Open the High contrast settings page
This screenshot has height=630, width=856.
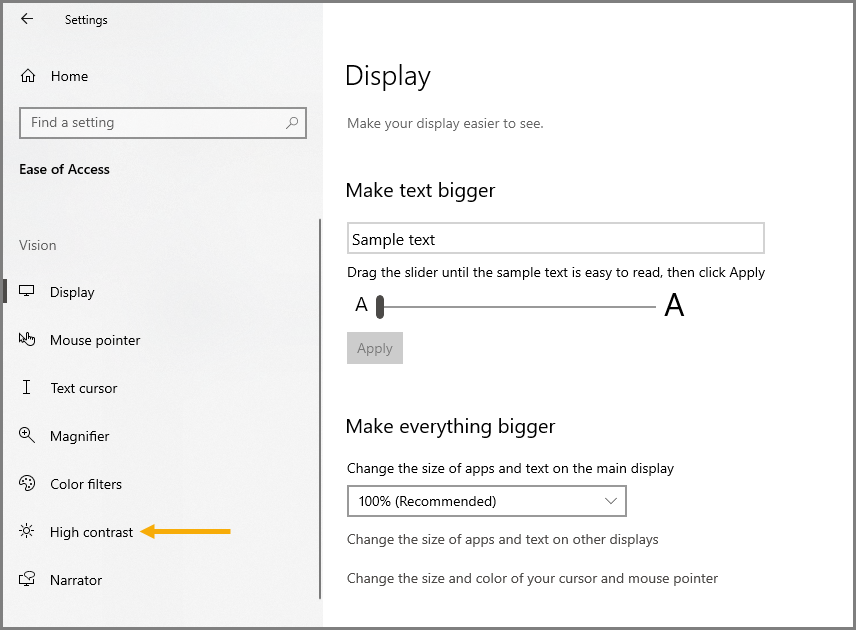pos(91,532)
